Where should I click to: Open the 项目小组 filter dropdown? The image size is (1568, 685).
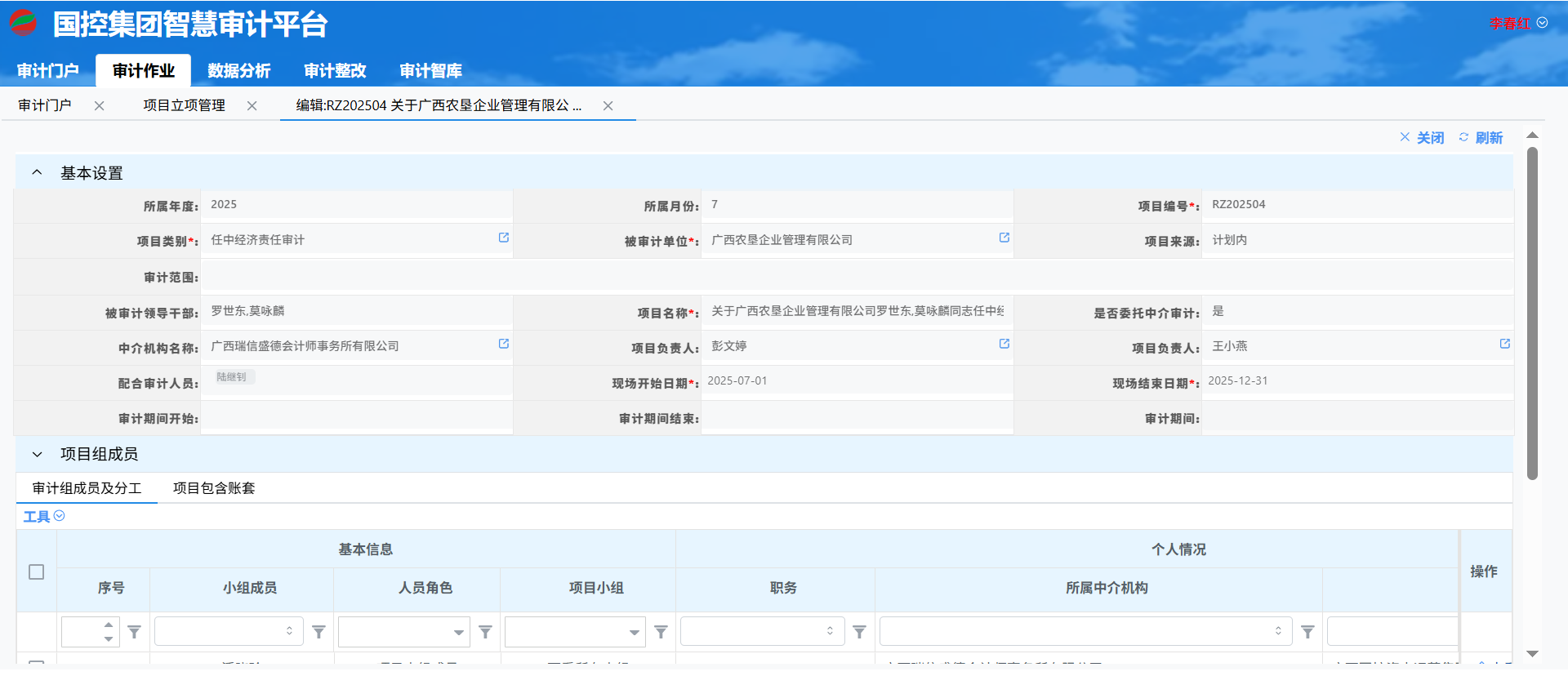point(634,633)
